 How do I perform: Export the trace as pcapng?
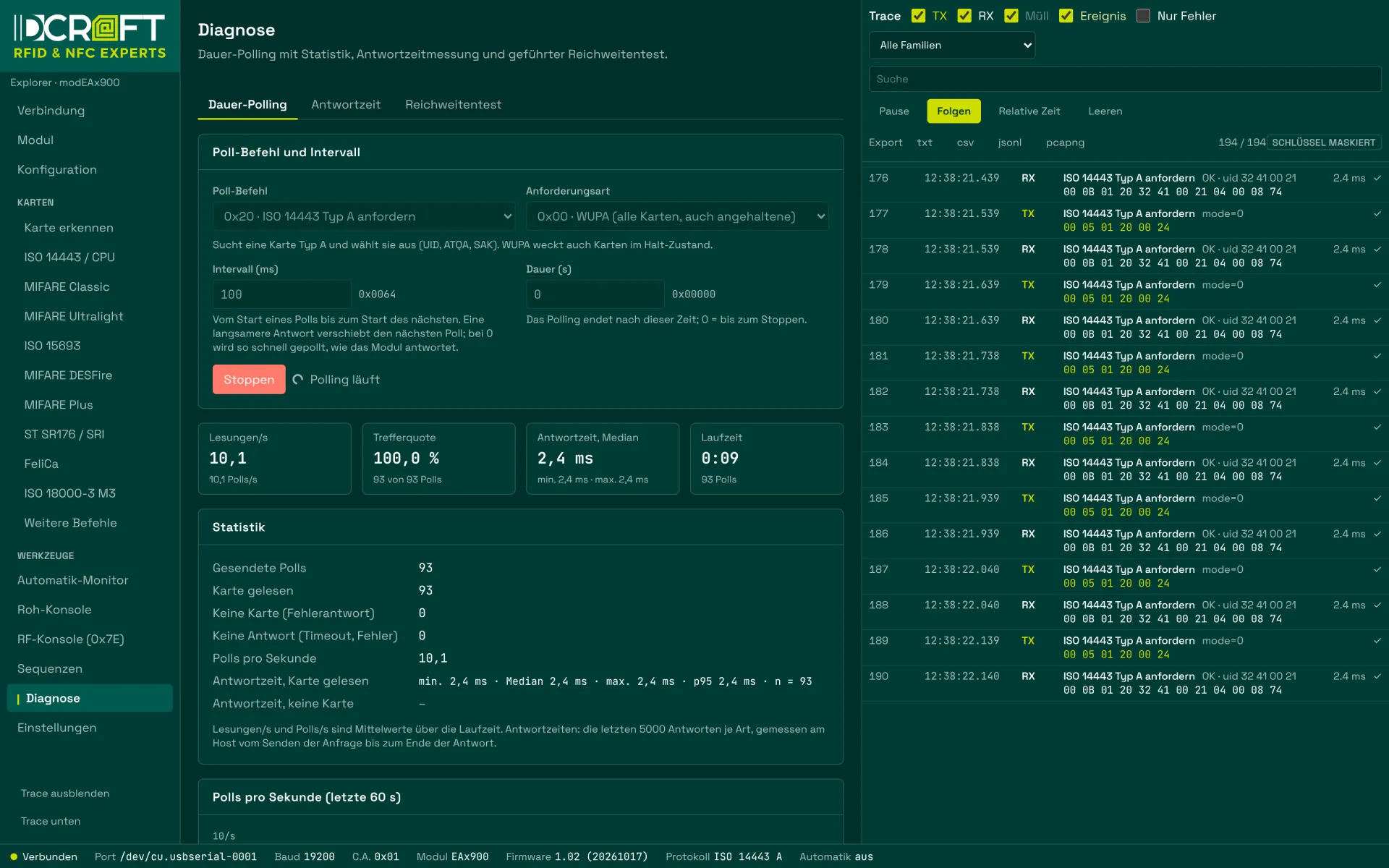1065,142
